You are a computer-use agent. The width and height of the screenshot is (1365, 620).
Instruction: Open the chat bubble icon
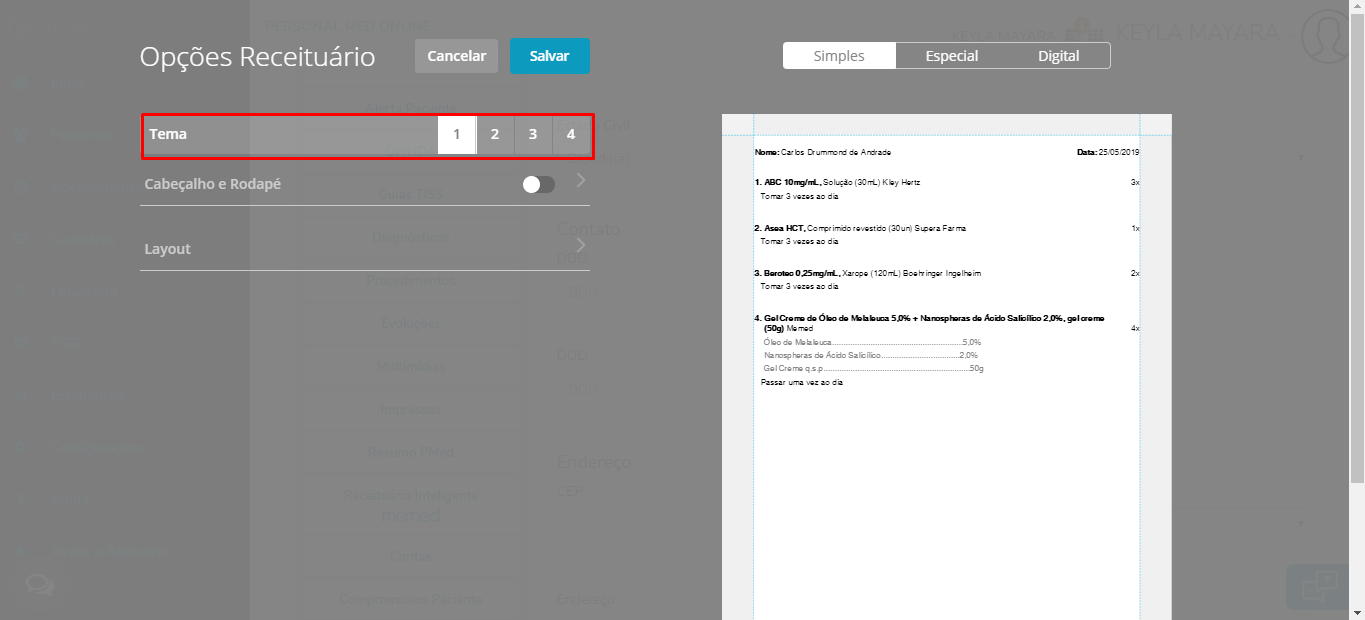coord(40,585)
